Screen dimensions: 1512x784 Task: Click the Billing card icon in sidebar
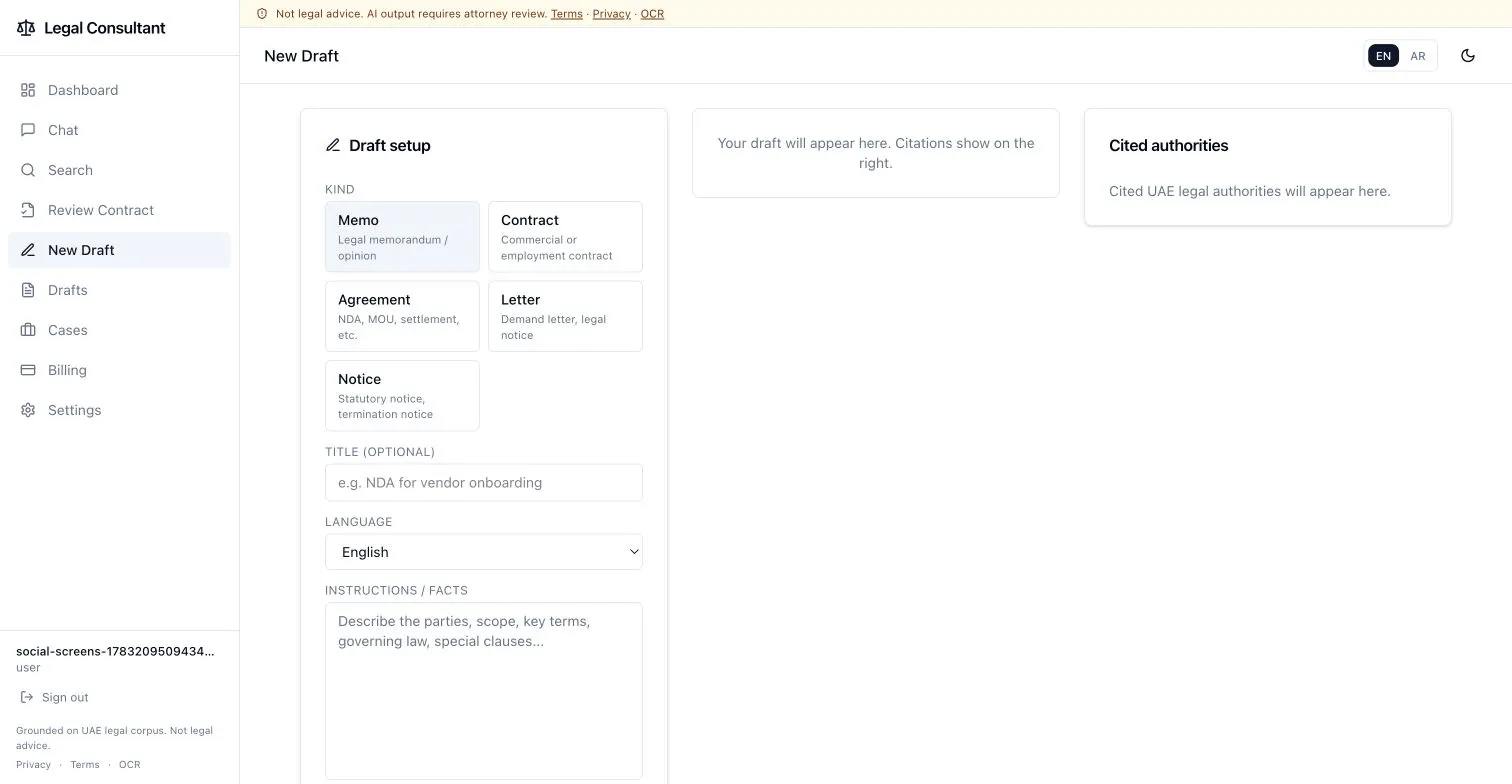(28, 370)
